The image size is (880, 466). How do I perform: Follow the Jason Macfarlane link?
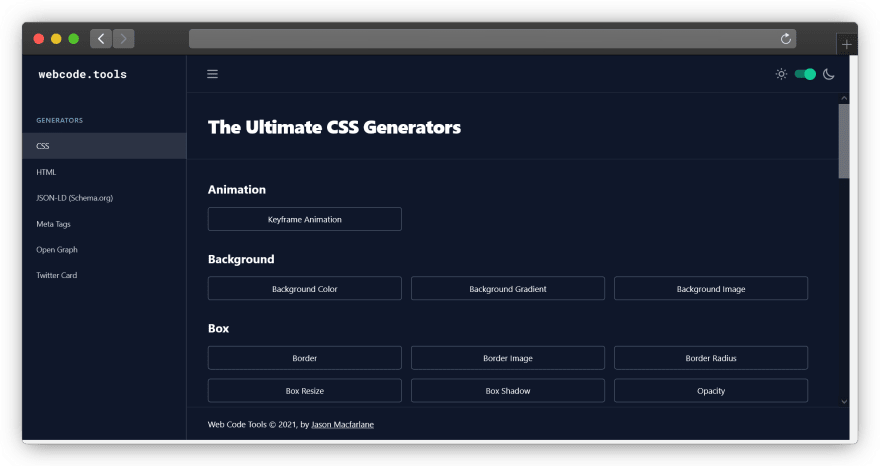pyautogui.click(x=342, y=424)
